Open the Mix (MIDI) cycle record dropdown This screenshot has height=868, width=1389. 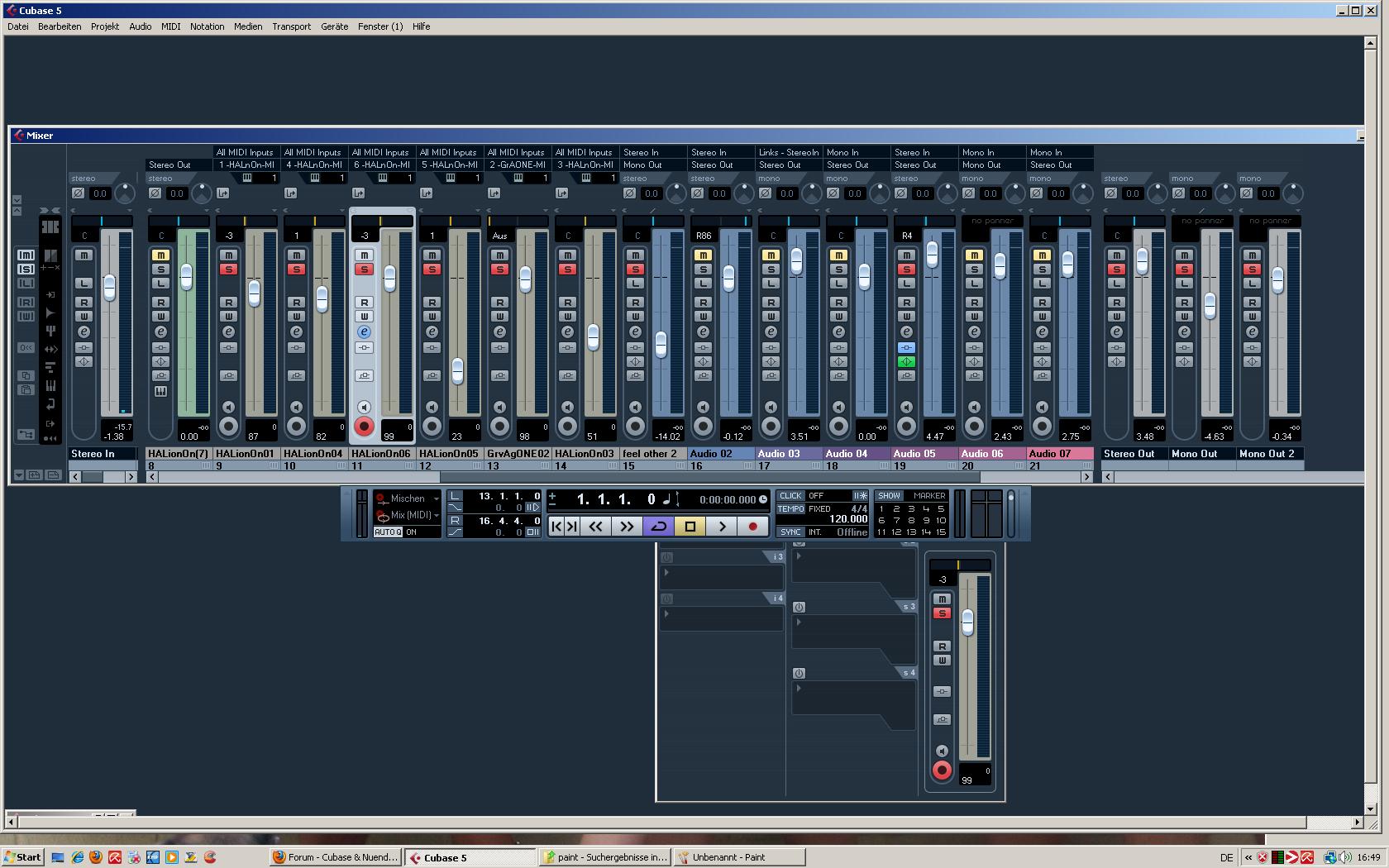tap(408, 515)
